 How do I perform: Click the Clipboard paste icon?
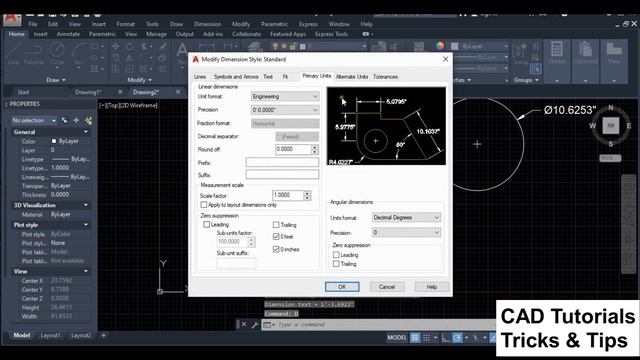click(x=585, y=50)
